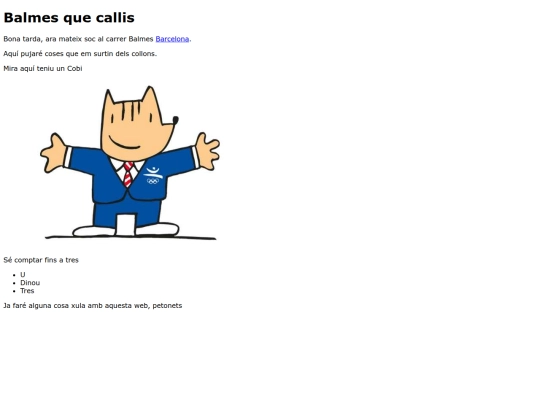Click Cobi's left outstretched hand

point(53,153)
